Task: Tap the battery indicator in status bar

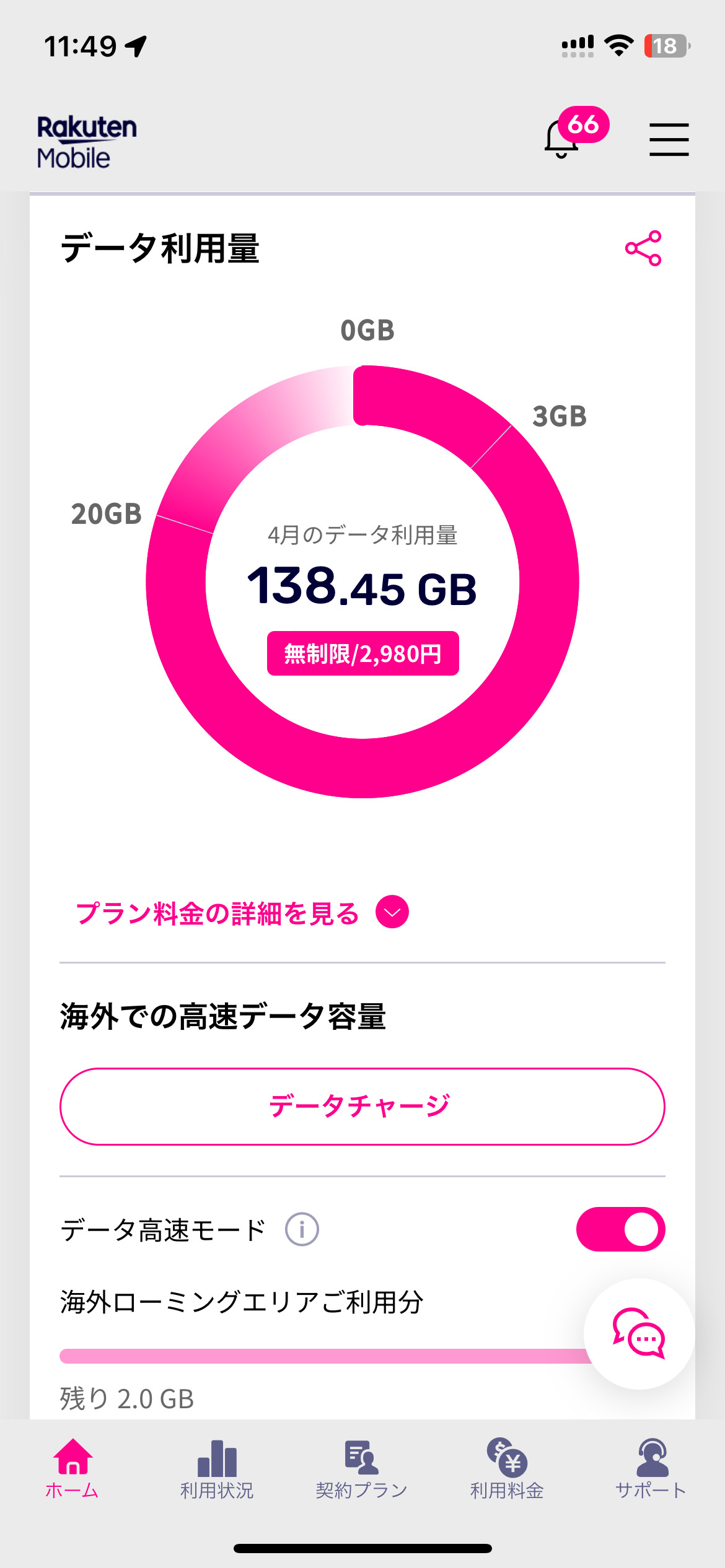Action: (x=666, y=46)
